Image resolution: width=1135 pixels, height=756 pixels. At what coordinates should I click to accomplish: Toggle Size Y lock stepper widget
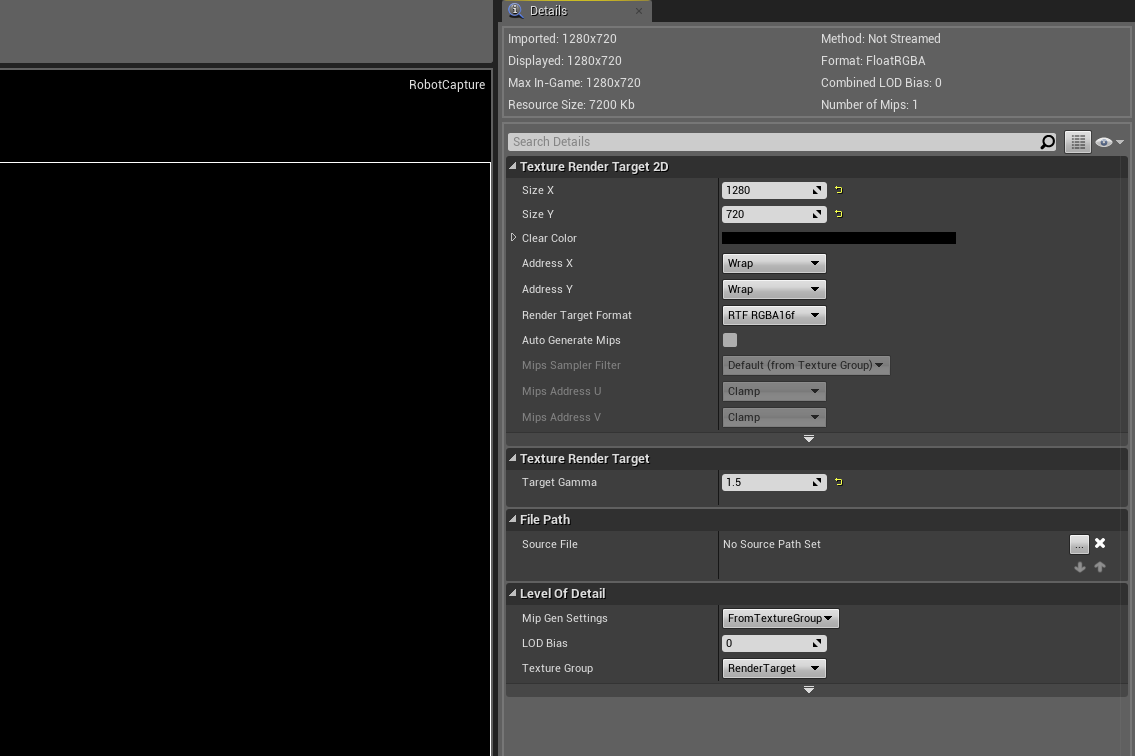click(816, 214)
